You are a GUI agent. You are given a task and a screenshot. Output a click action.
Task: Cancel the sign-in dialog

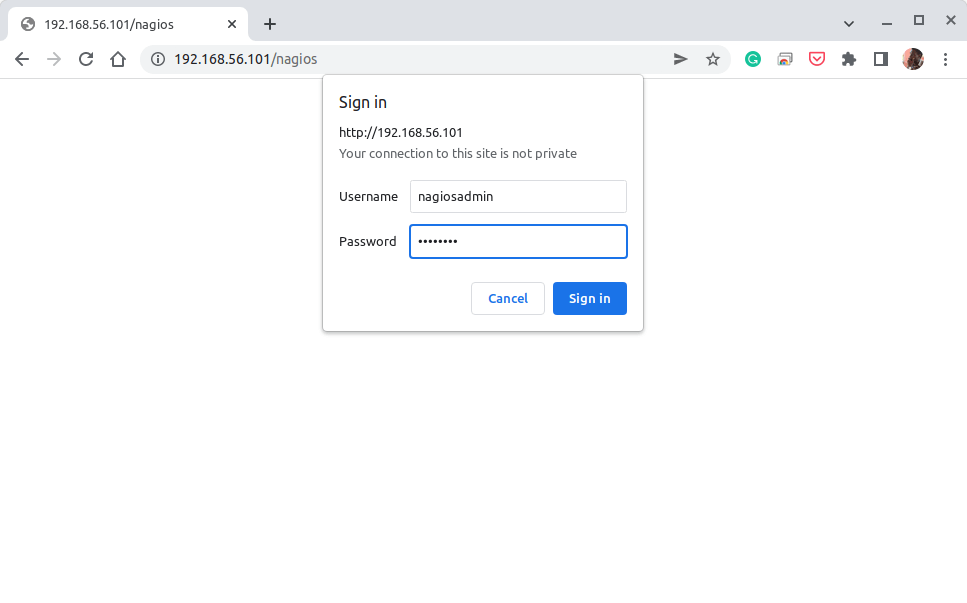tap(508, 298)
